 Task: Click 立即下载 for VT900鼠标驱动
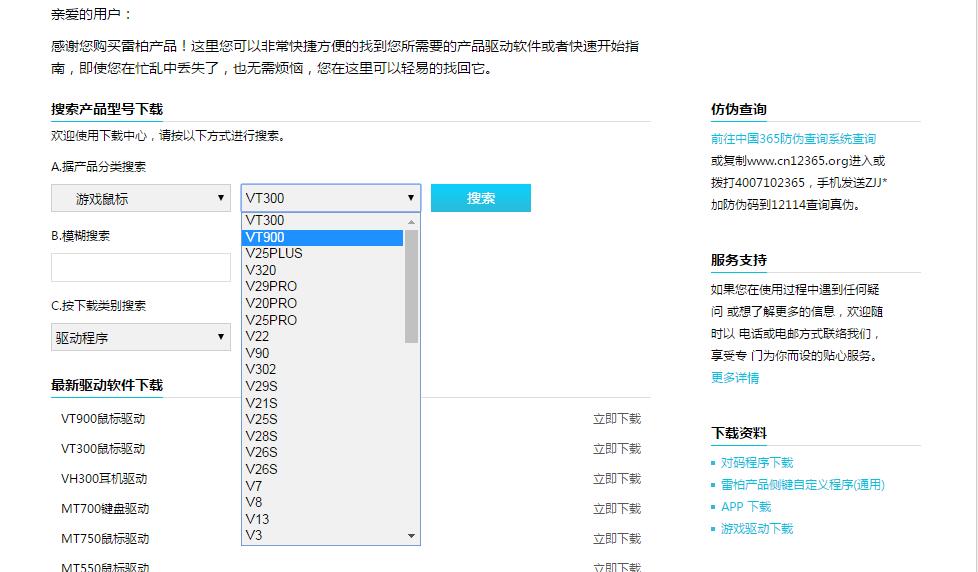(616, 419)
